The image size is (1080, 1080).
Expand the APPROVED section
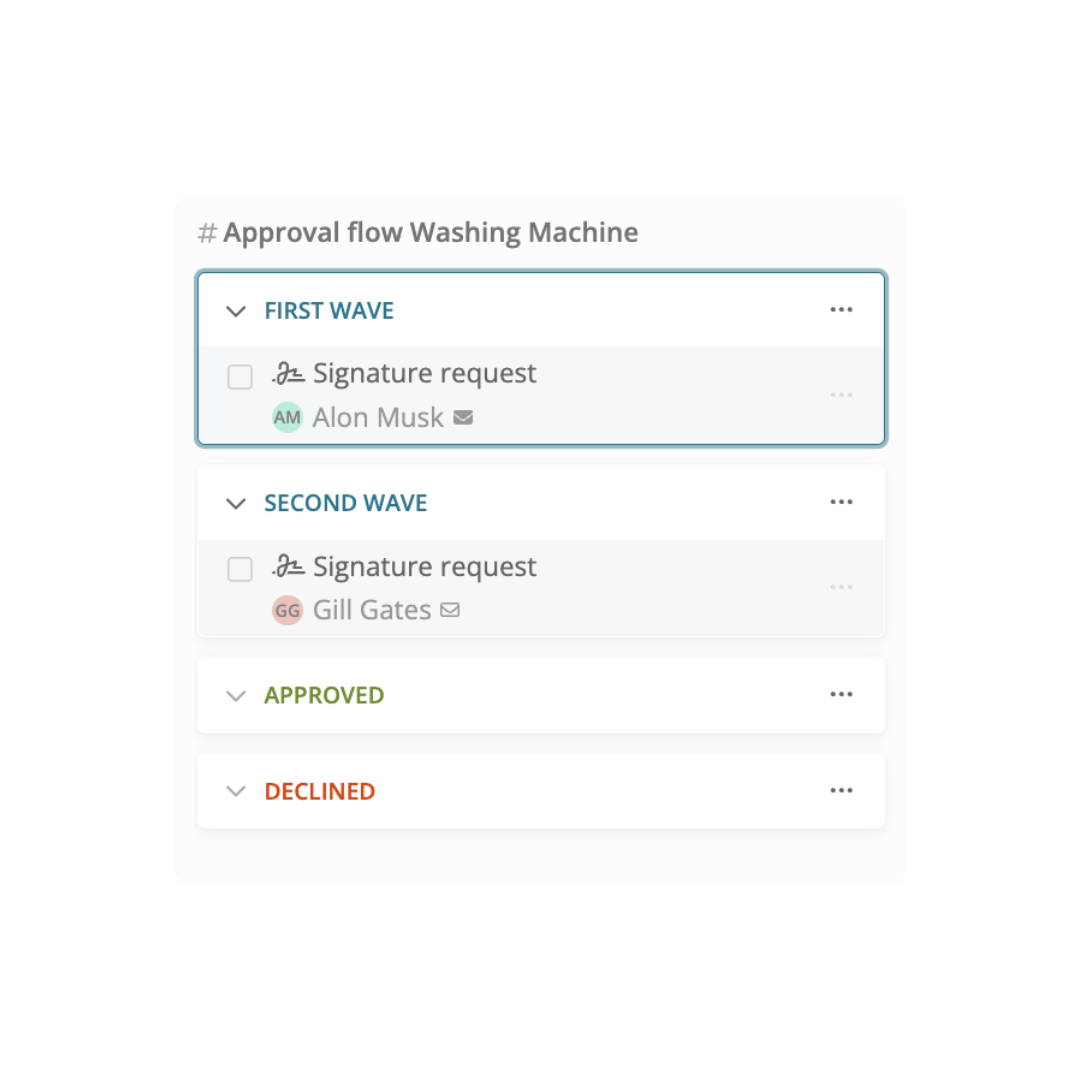[236, 695]
